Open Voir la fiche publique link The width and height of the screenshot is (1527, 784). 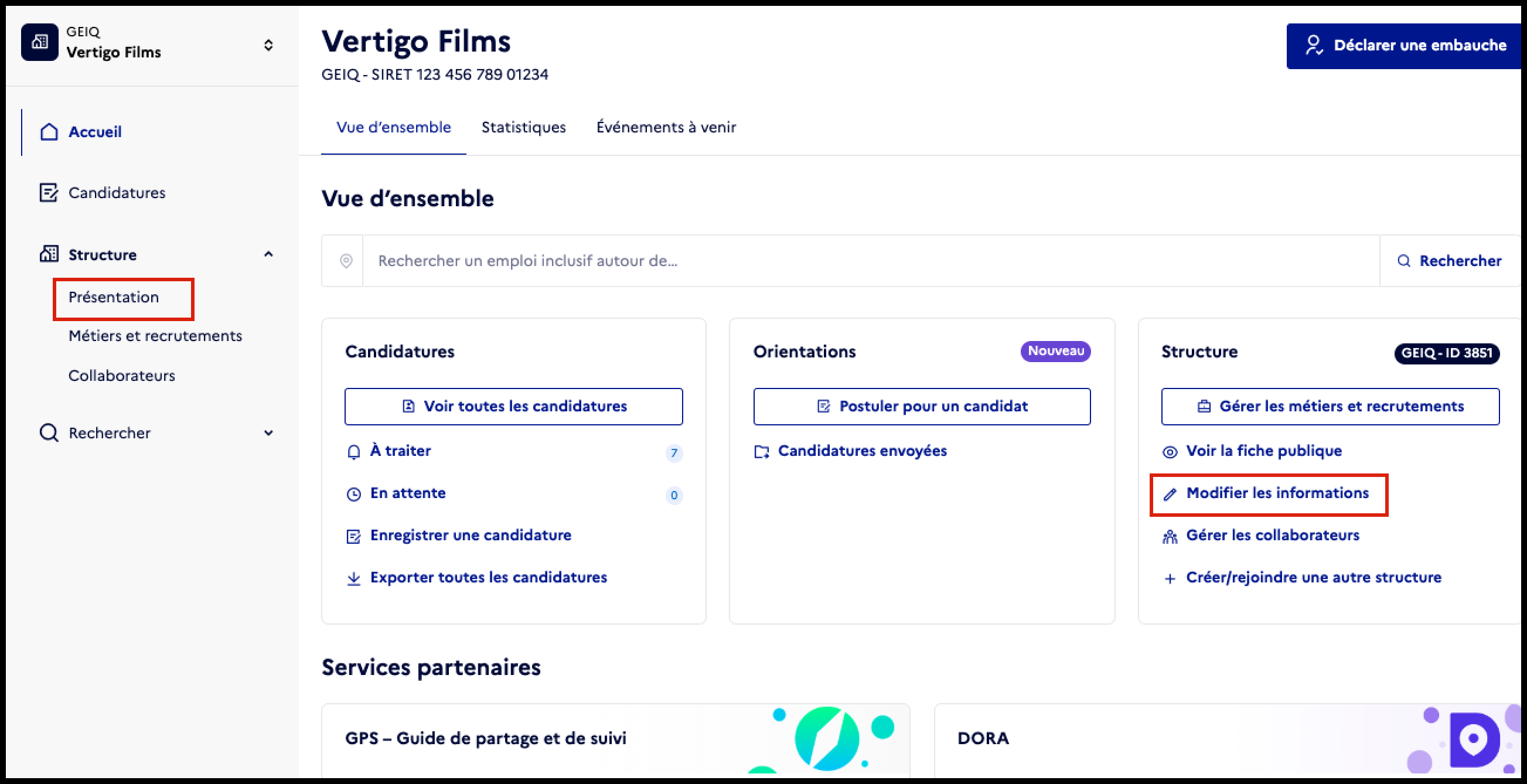click(x=1264, y=451)
